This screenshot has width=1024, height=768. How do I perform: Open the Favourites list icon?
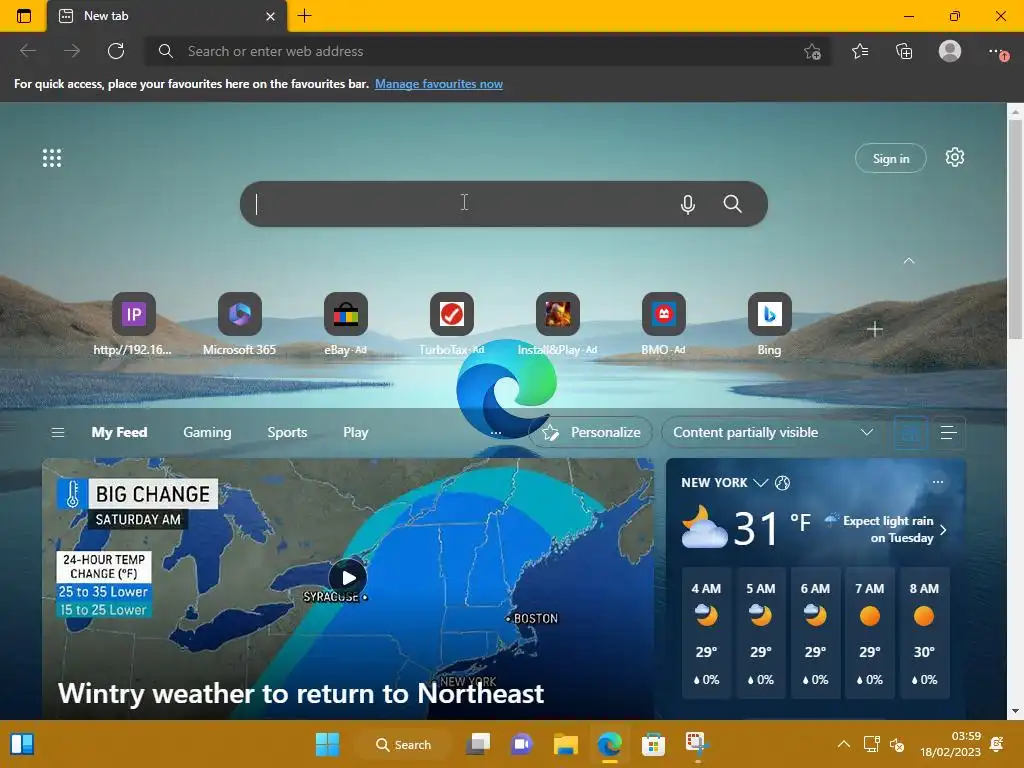tap(860, 51)
